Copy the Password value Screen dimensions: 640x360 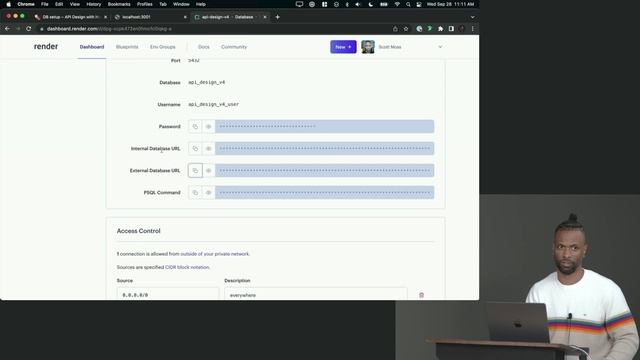coord(195,127)
